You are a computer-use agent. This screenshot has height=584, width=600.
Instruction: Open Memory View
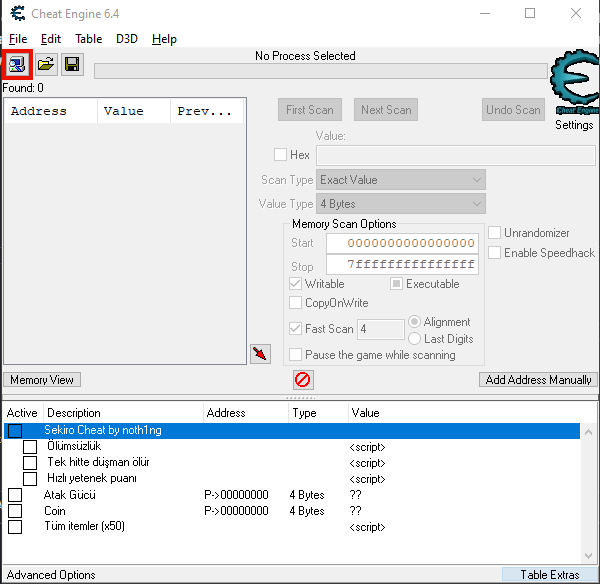click(42, 380)
